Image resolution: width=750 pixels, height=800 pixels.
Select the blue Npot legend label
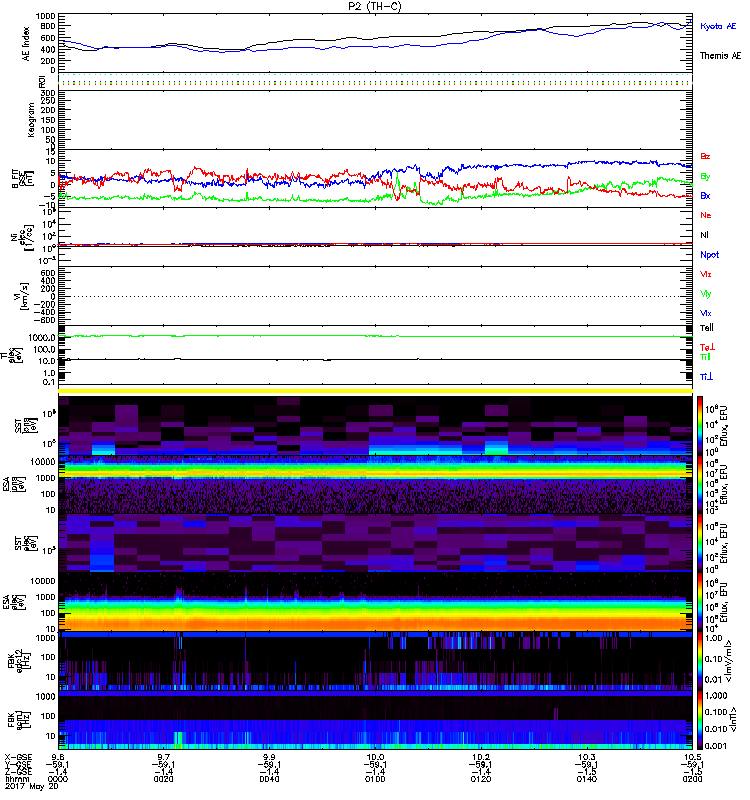(710, 255)
